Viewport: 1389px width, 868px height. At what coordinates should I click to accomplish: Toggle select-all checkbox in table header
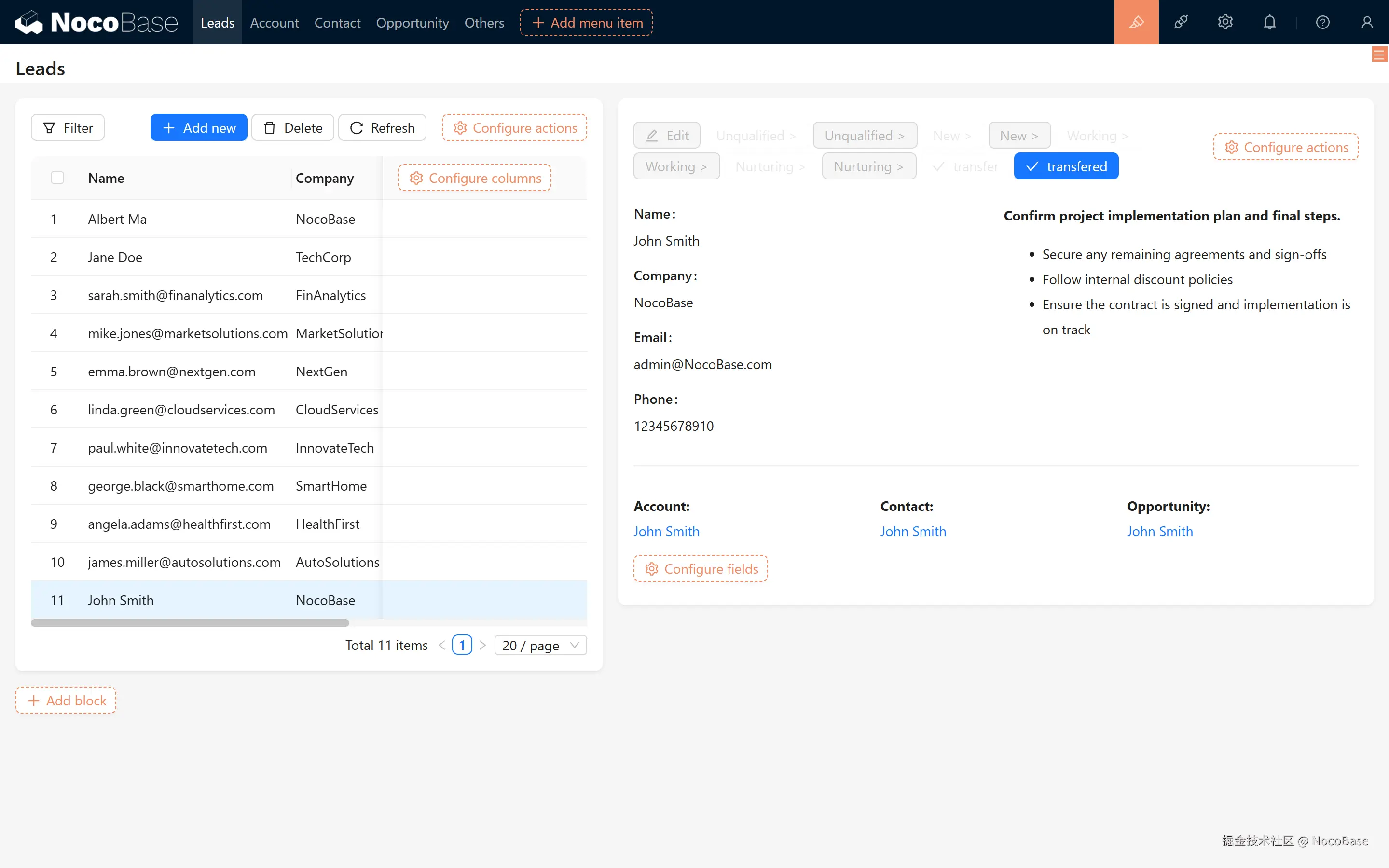pos(57,178)
